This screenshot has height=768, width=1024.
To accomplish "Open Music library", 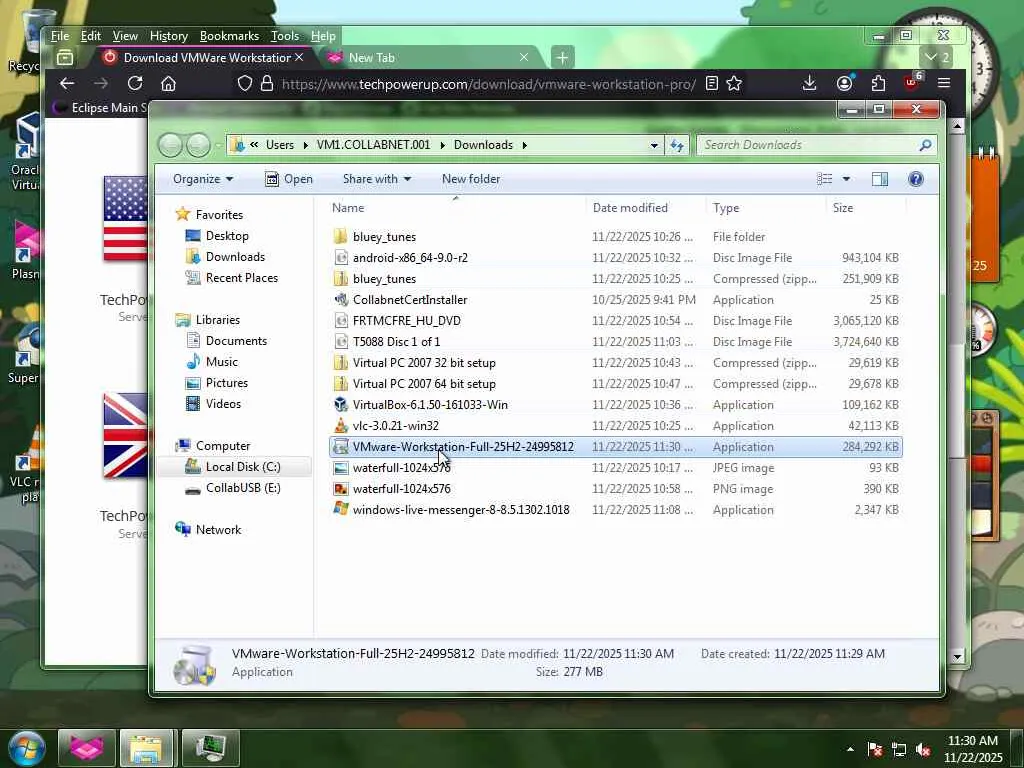I will (221, 362).
